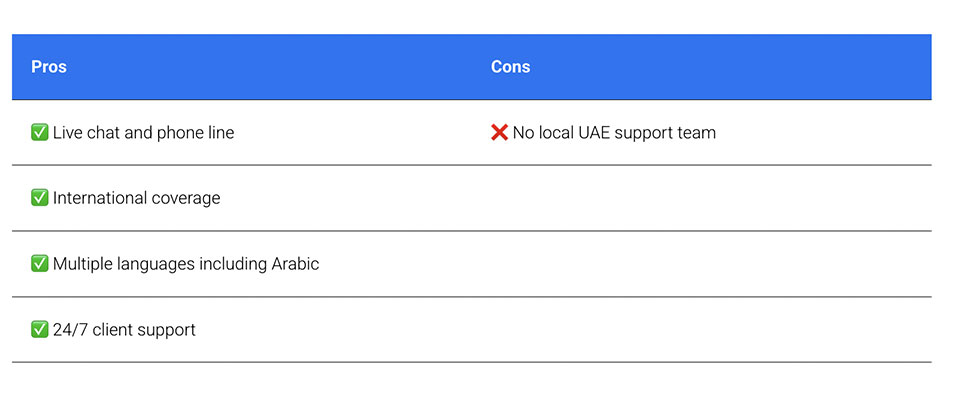Screen dimensions: 976x411
Task: Click the empty Cons cell beside 24/7 support
Action: [x=700, y=330]
